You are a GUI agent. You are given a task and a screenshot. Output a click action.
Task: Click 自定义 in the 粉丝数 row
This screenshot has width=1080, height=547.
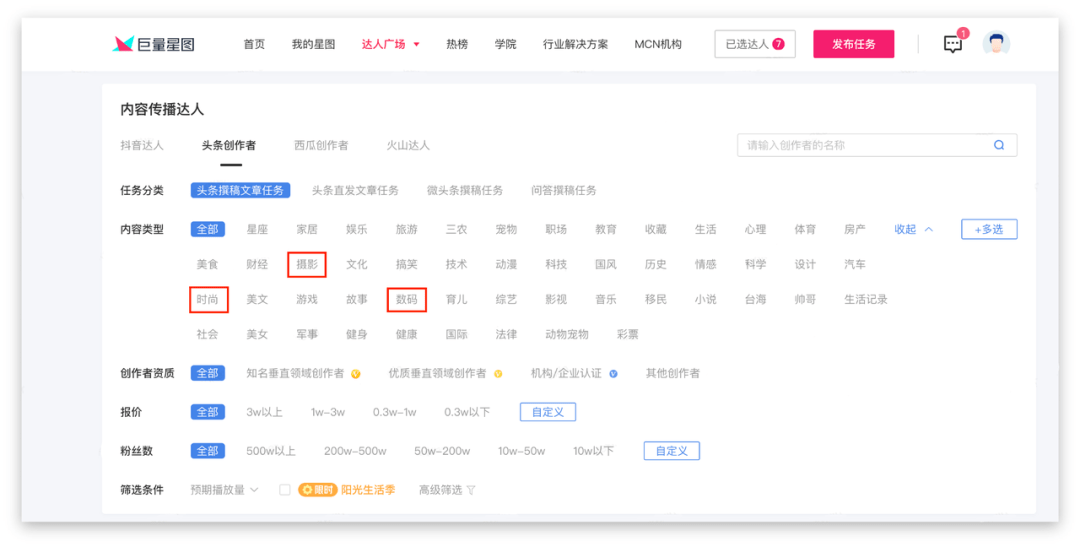(672, 451)
